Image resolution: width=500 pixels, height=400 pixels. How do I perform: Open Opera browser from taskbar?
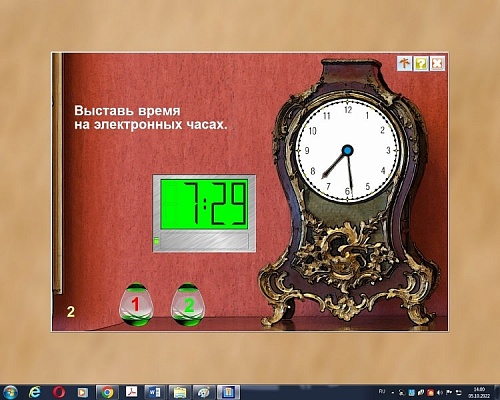click(59, 392)
